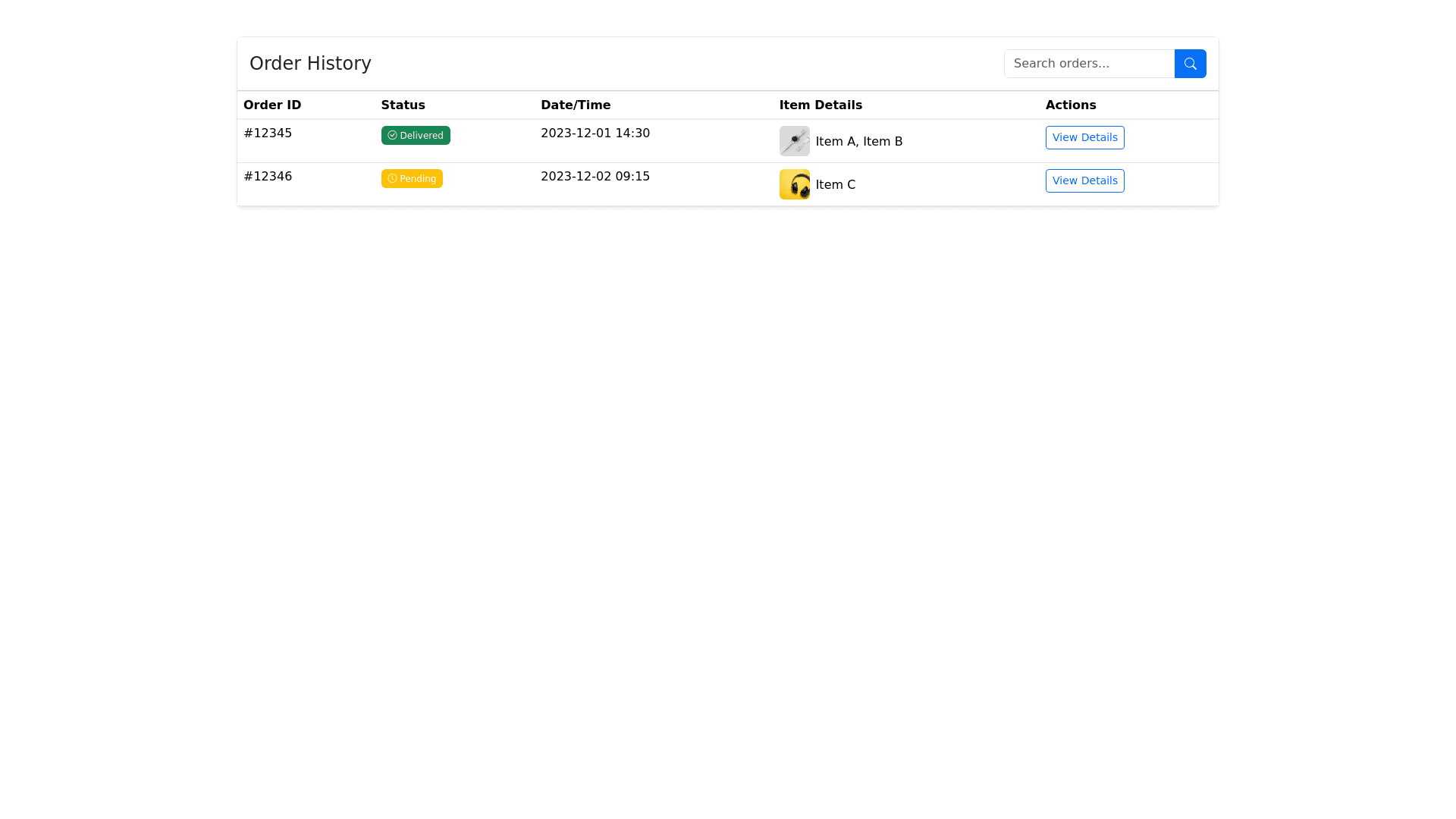This screenshot has width=1456, height=819.
Task: Click the Item C label text
Action: tap(835, 185)
